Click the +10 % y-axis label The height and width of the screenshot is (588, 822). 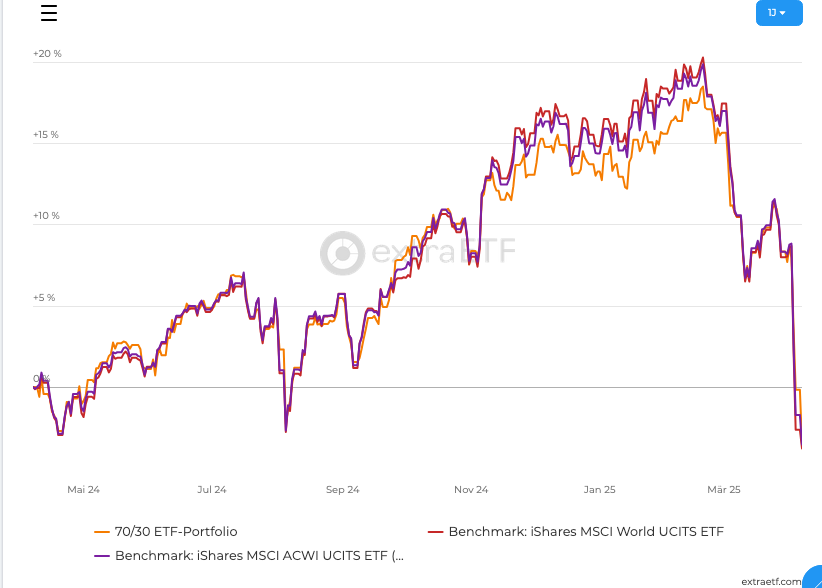(47, 216)
